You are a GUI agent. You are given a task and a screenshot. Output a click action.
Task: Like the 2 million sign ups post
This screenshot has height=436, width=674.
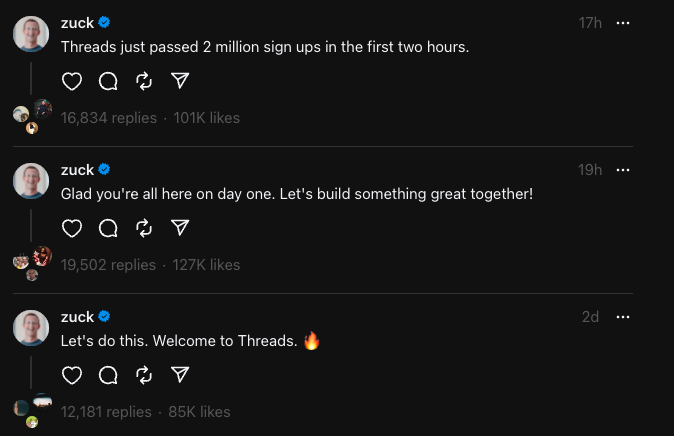point(72,81)
